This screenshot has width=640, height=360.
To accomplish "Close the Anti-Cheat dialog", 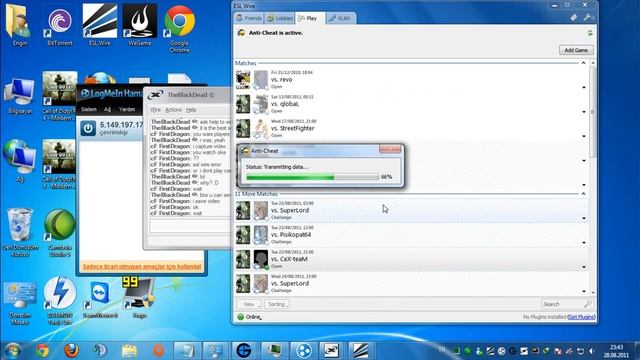I will pos(390,149).
